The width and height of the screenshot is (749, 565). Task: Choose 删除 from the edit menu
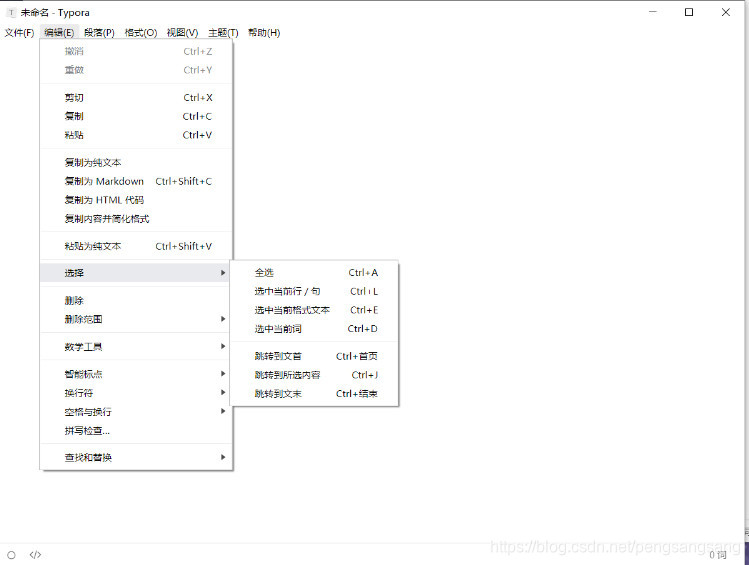tap(137, 300)
